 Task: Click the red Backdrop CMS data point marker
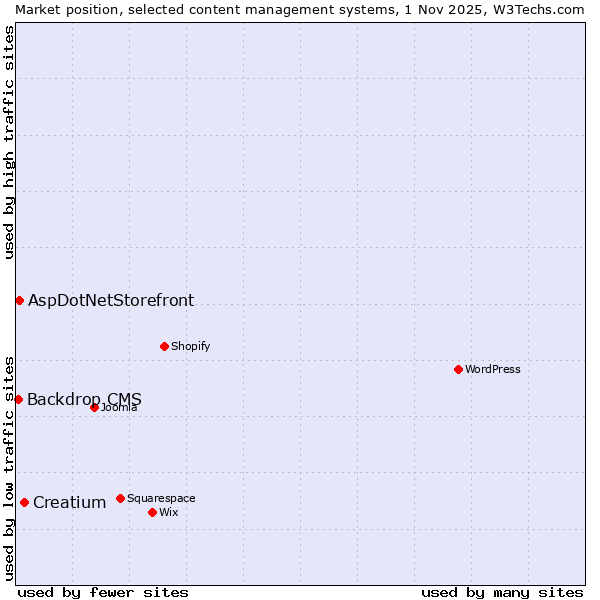(x=18, y=399)
